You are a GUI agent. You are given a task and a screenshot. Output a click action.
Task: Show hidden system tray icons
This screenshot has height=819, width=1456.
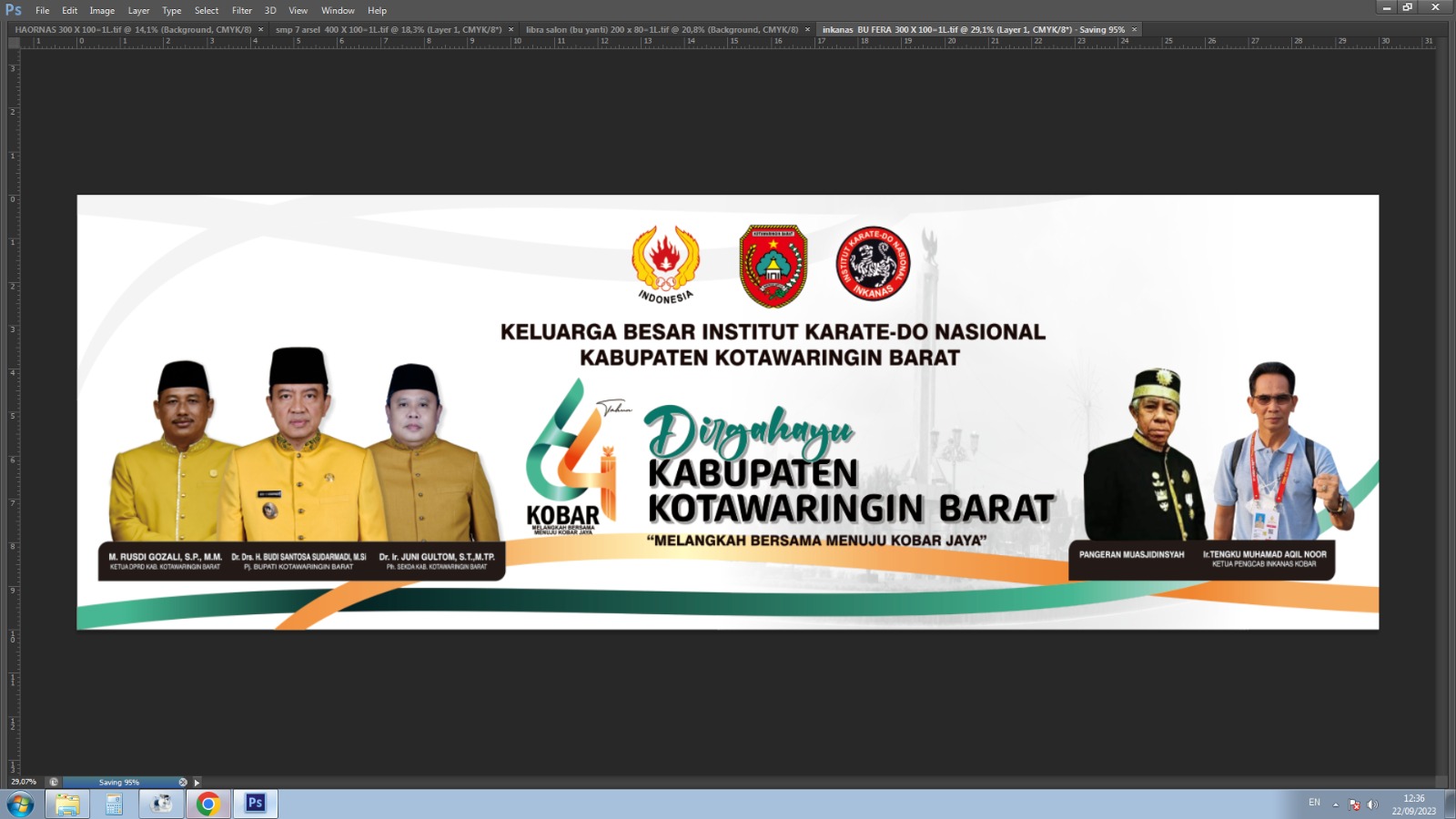1336,804
